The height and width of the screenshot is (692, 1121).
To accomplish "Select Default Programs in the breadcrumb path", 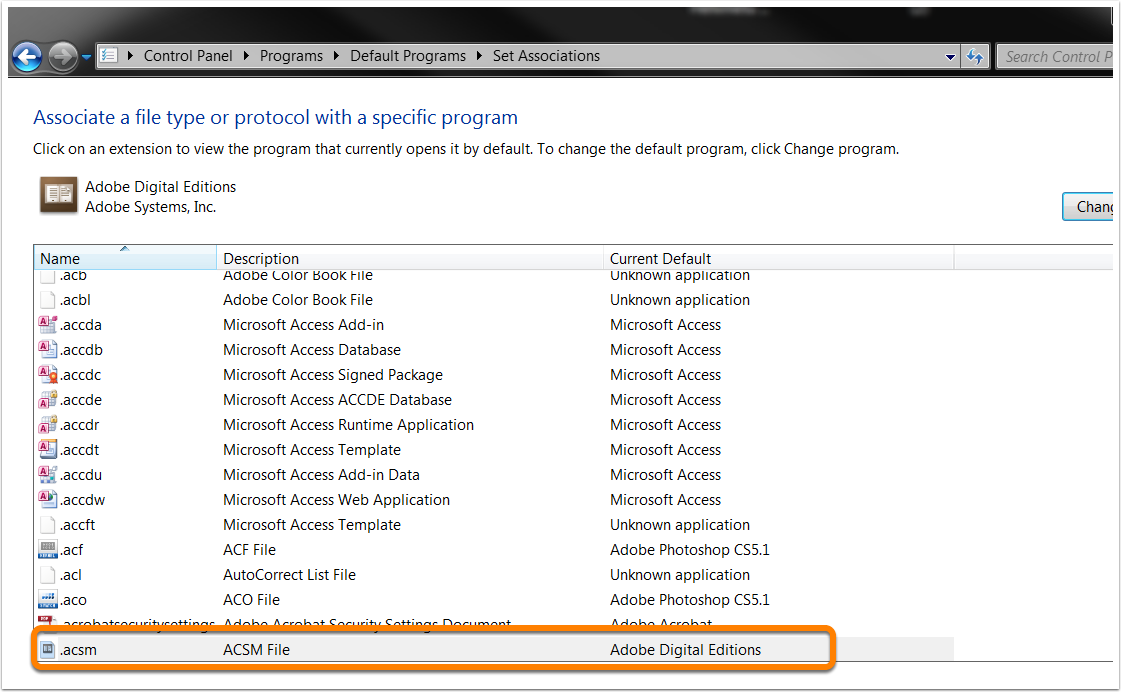I will [408, 56].
